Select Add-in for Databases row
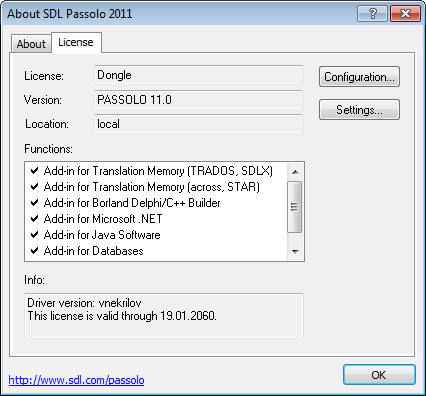Screen dimensions: 426x396 click(x=156, y=251)
